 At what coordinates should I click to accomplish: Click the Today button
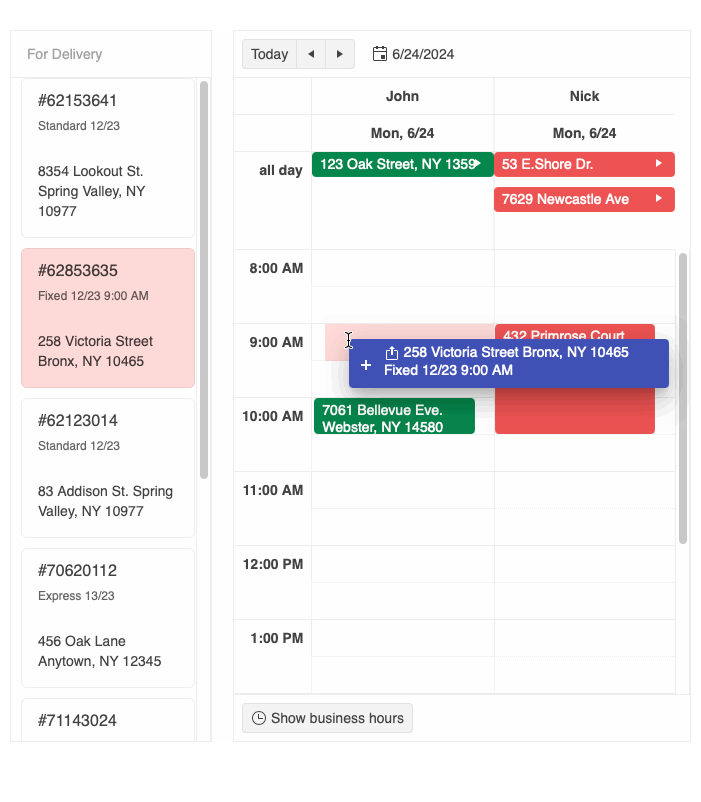coord(269,54)
